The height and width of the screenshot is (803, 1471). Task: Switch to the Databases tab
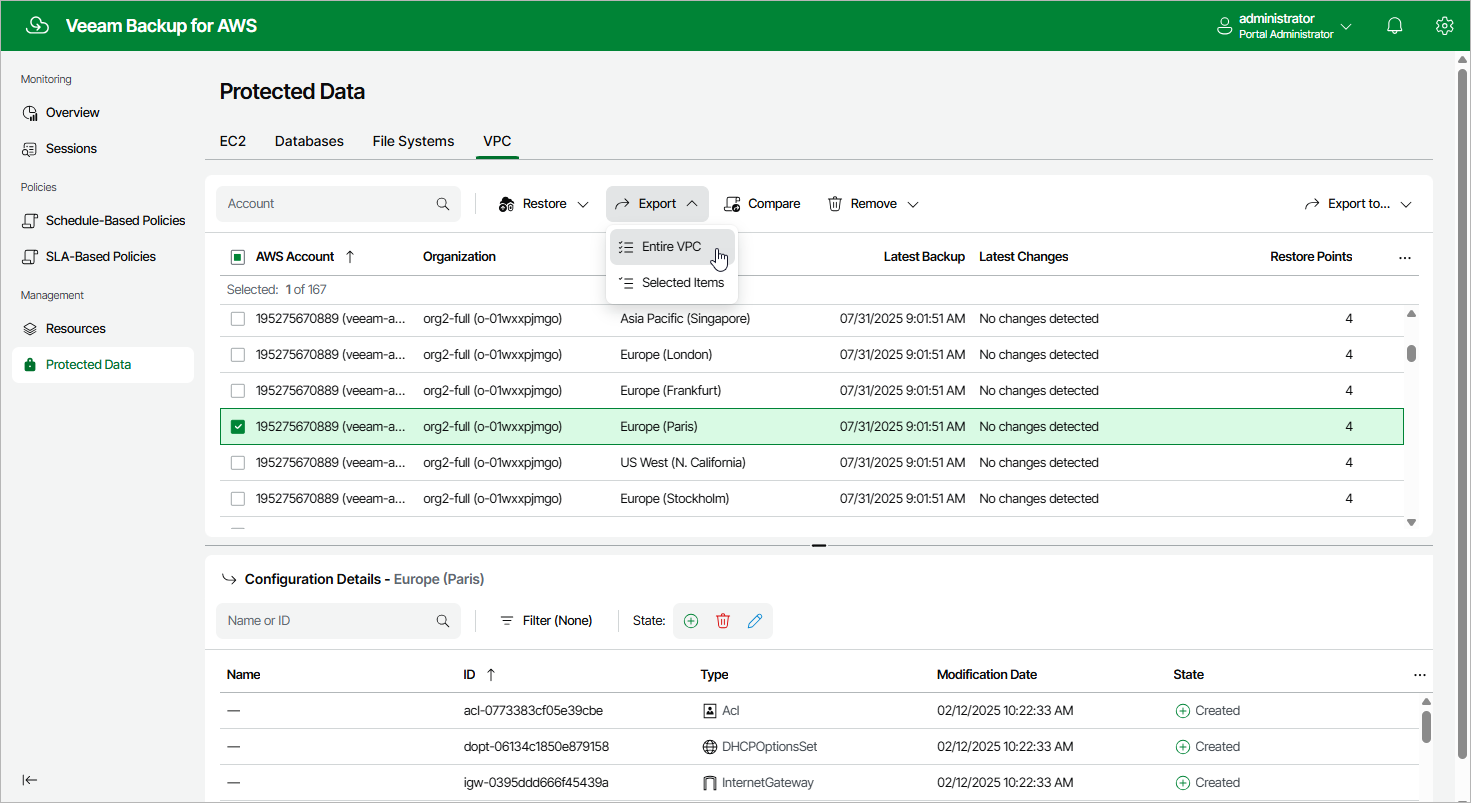309,141
